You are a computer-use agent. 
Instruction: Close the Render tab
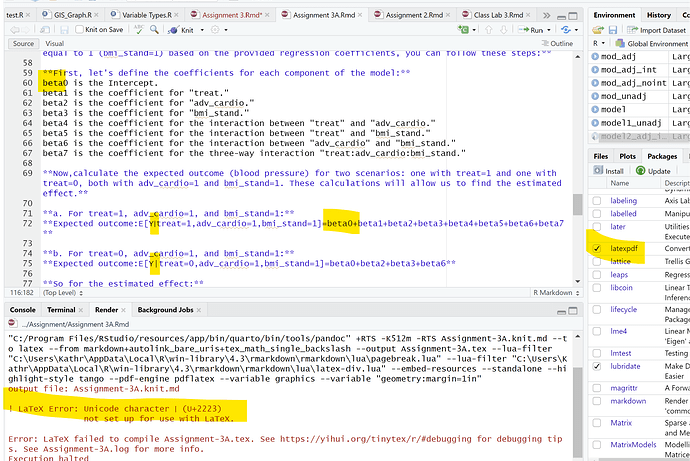(123, 310)
